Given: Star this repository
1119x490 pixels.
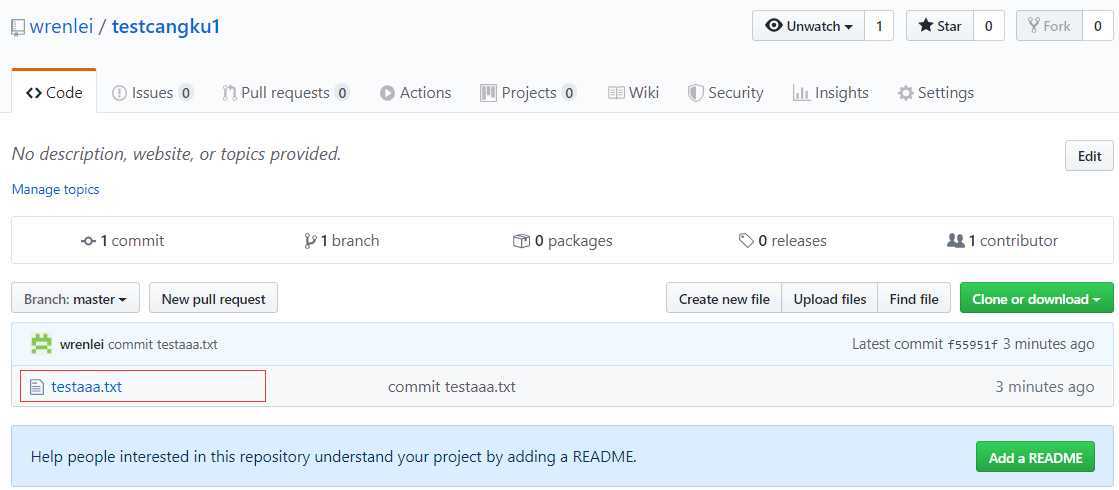Looking at the screenshot, I should (x=940, y=26).
